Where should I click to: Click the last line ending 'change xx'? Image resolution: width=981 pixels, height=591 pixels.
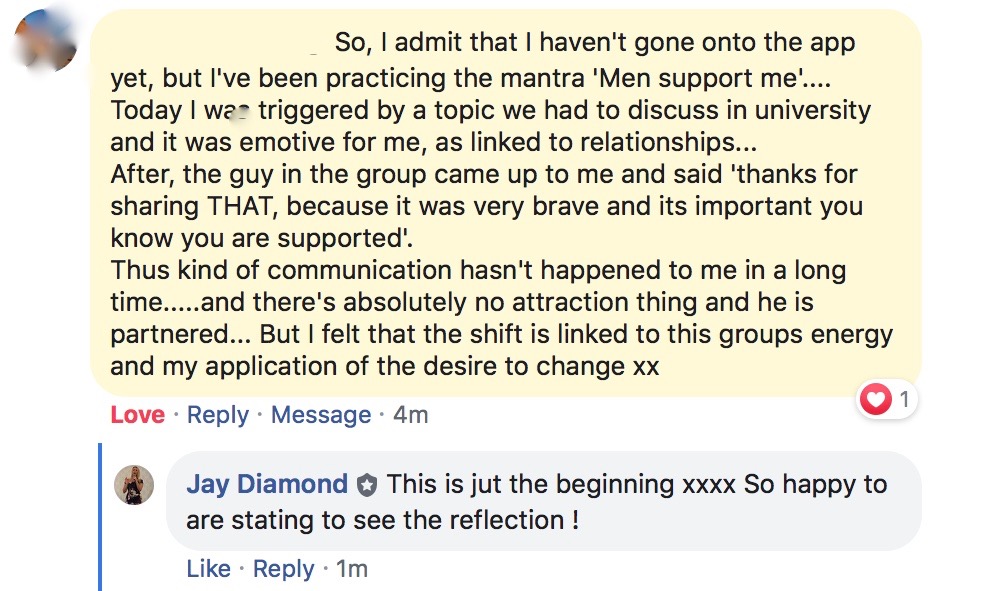[x=385, y=366]
